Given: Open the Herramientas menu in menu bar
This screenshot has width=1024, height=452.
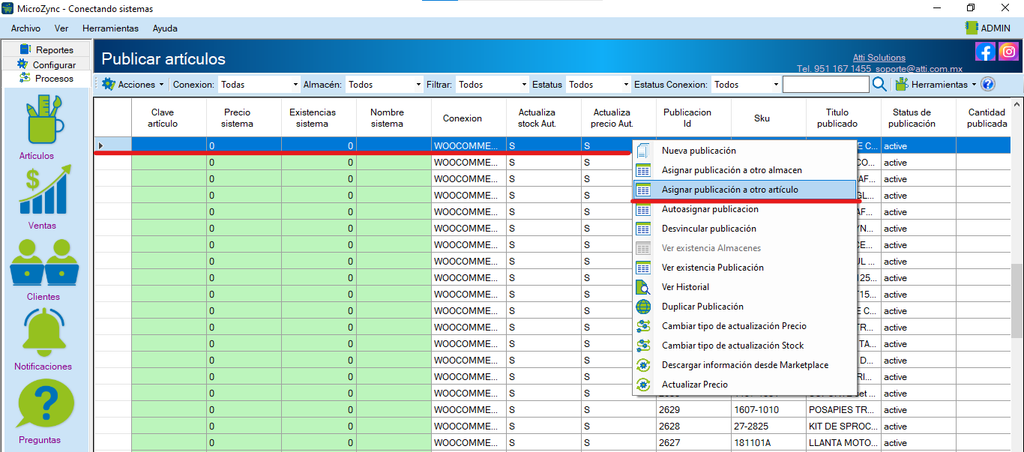Looking at the screenshot, I should click(110, 28).
